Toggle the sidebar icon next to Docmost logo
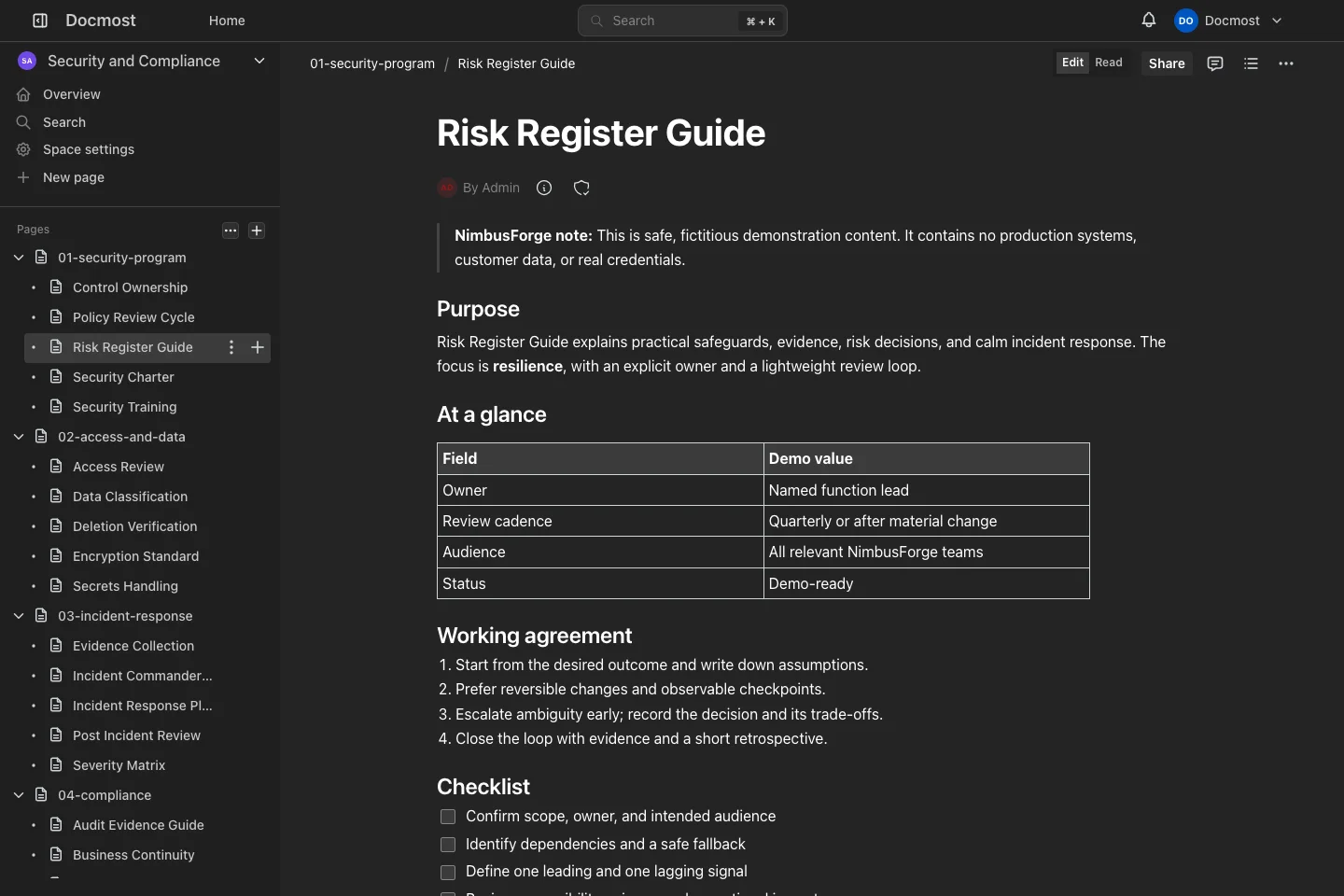Viewport: 1344px width, 896px height. click(40, 21)
